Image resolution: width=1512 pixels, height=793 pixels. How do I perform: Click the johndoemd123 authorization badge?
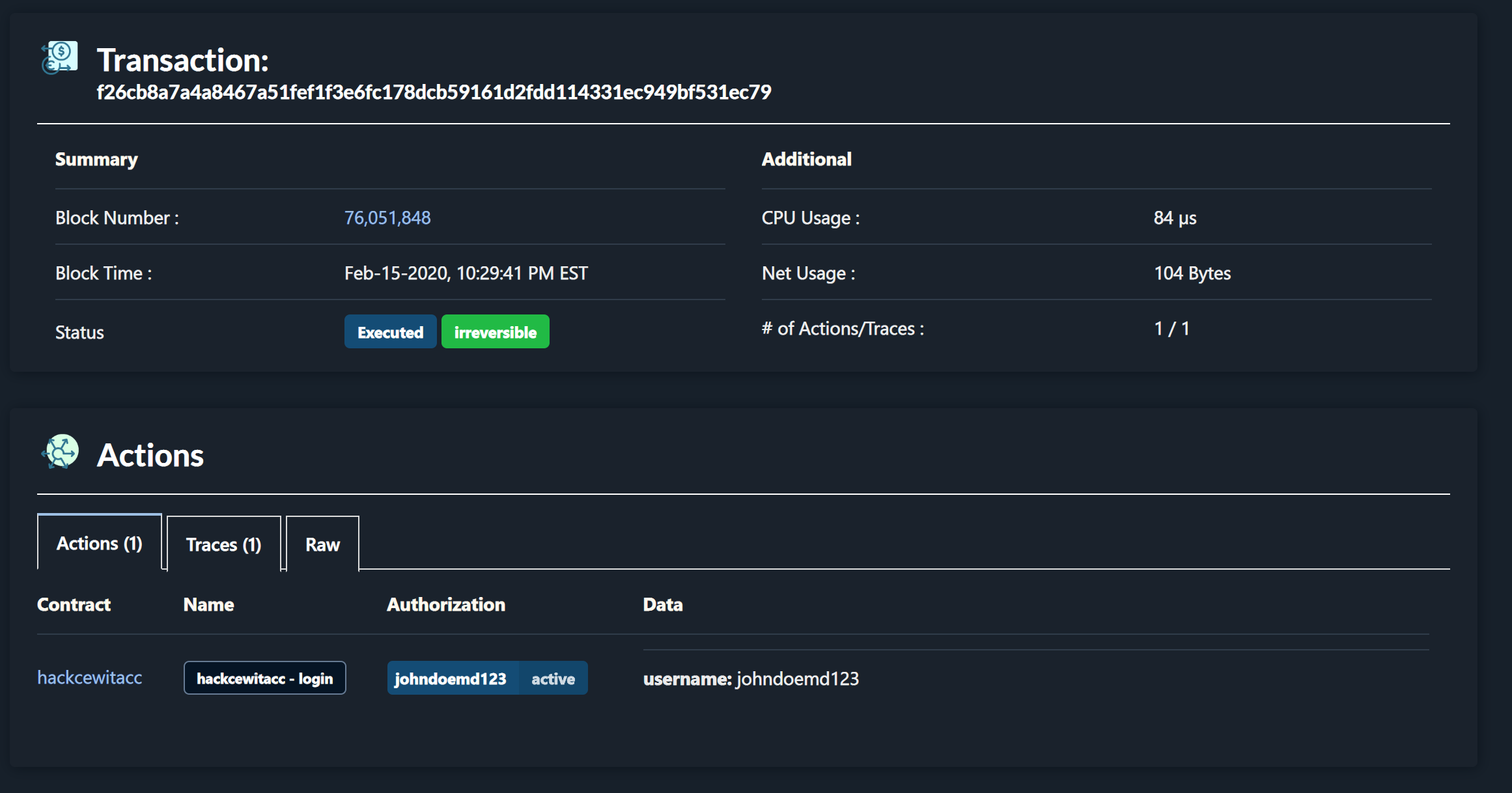coord(450,678)
